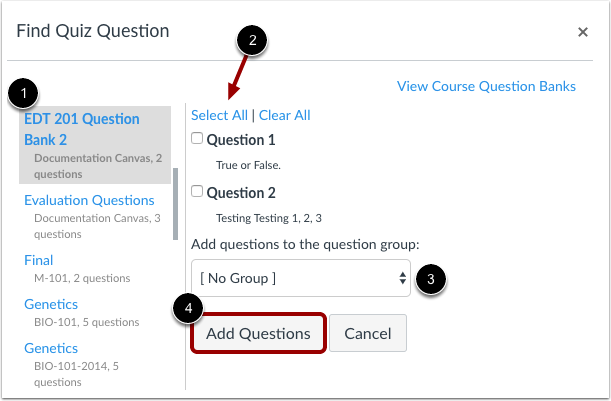Open the Final question bank
Viewport: 611px width, 401px height.
click(39, 260)
